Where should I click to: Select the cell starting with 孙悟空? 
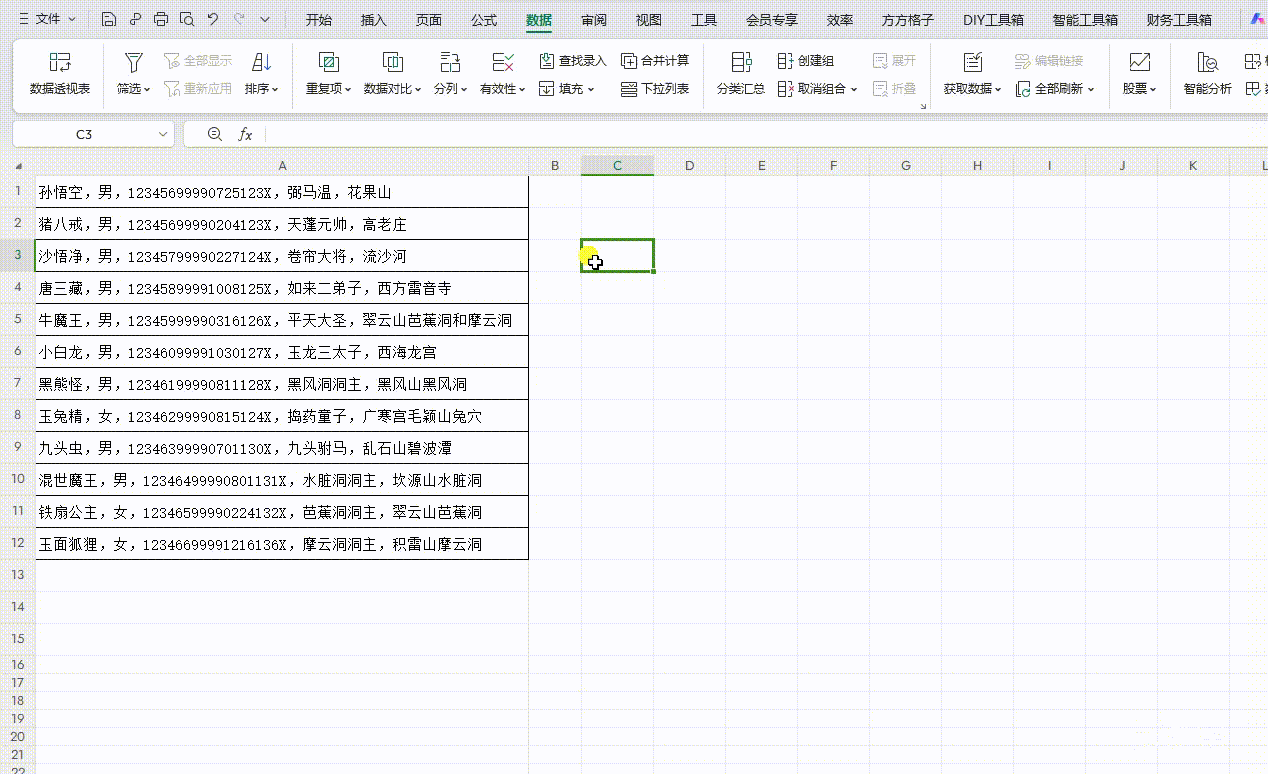[x=282, y=192]
